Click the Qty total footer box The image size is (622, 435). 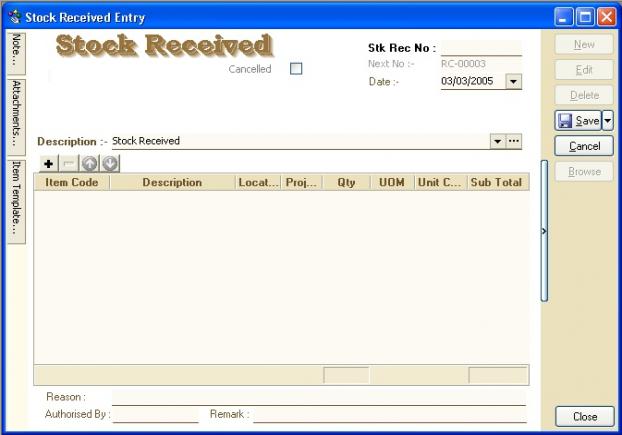tap(346, 375)
